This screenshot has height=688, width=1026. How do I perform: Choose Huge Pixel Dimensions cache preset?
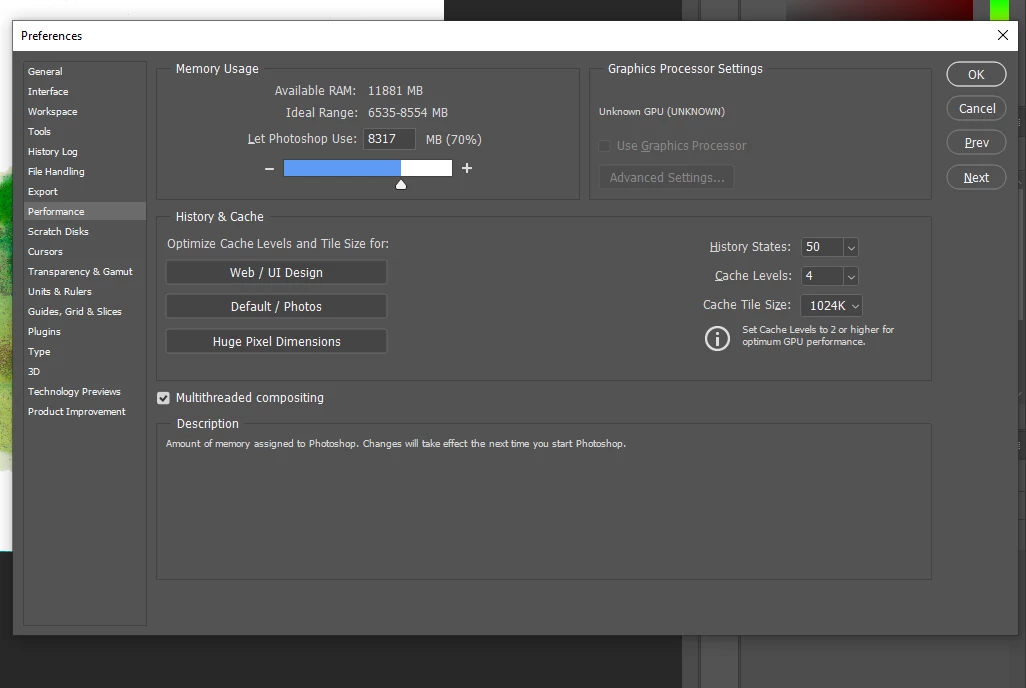pyautogui.click(x=276, y=341)
